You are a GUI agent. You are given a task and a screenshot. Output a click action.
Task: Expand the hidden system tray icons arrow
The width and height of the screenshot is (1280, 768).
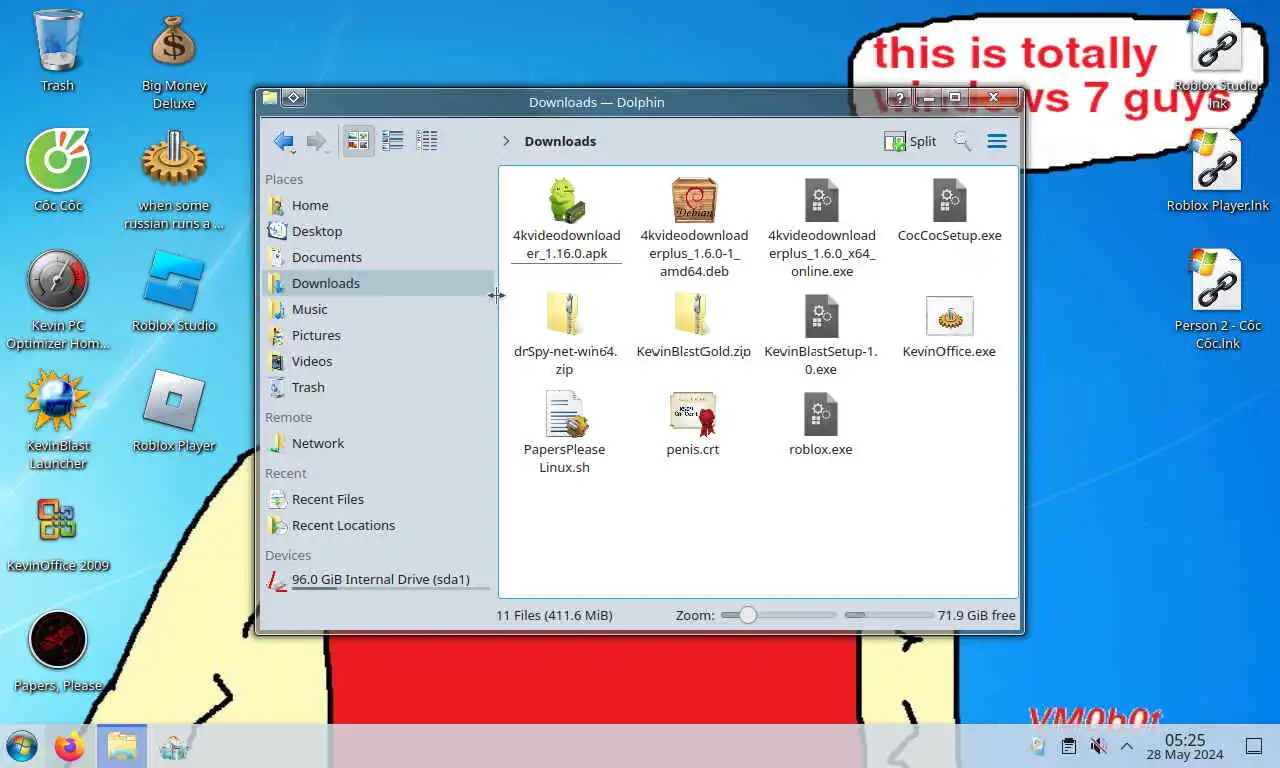(1127, 746)
